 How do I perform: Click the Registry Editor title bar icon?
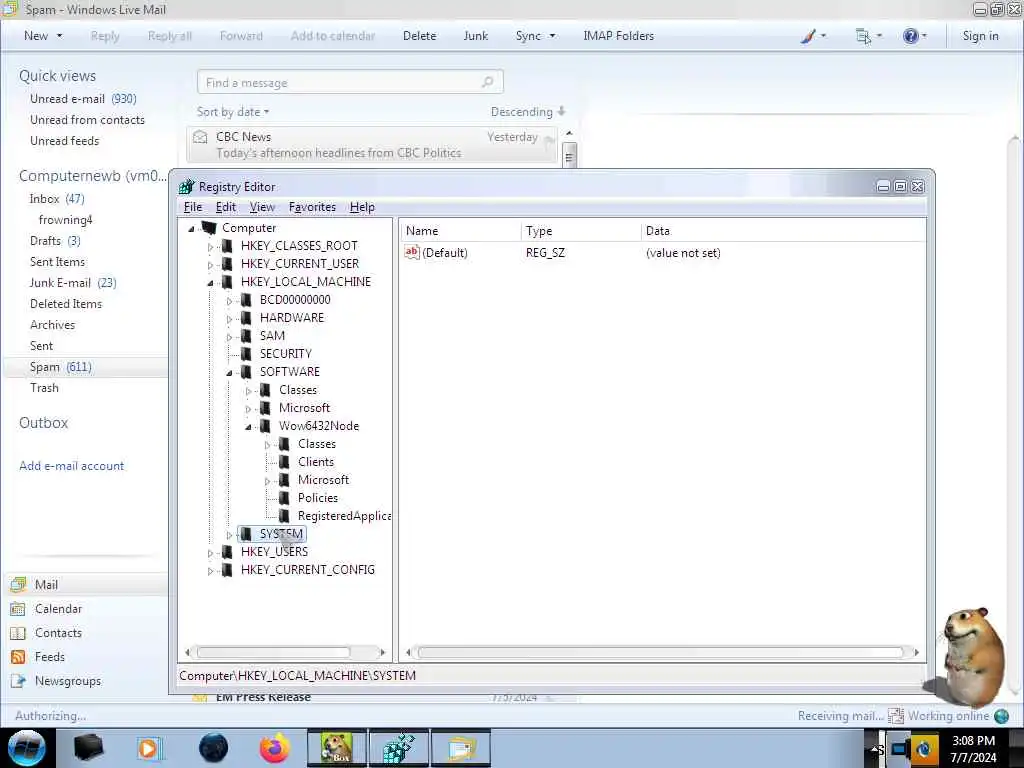187,187
